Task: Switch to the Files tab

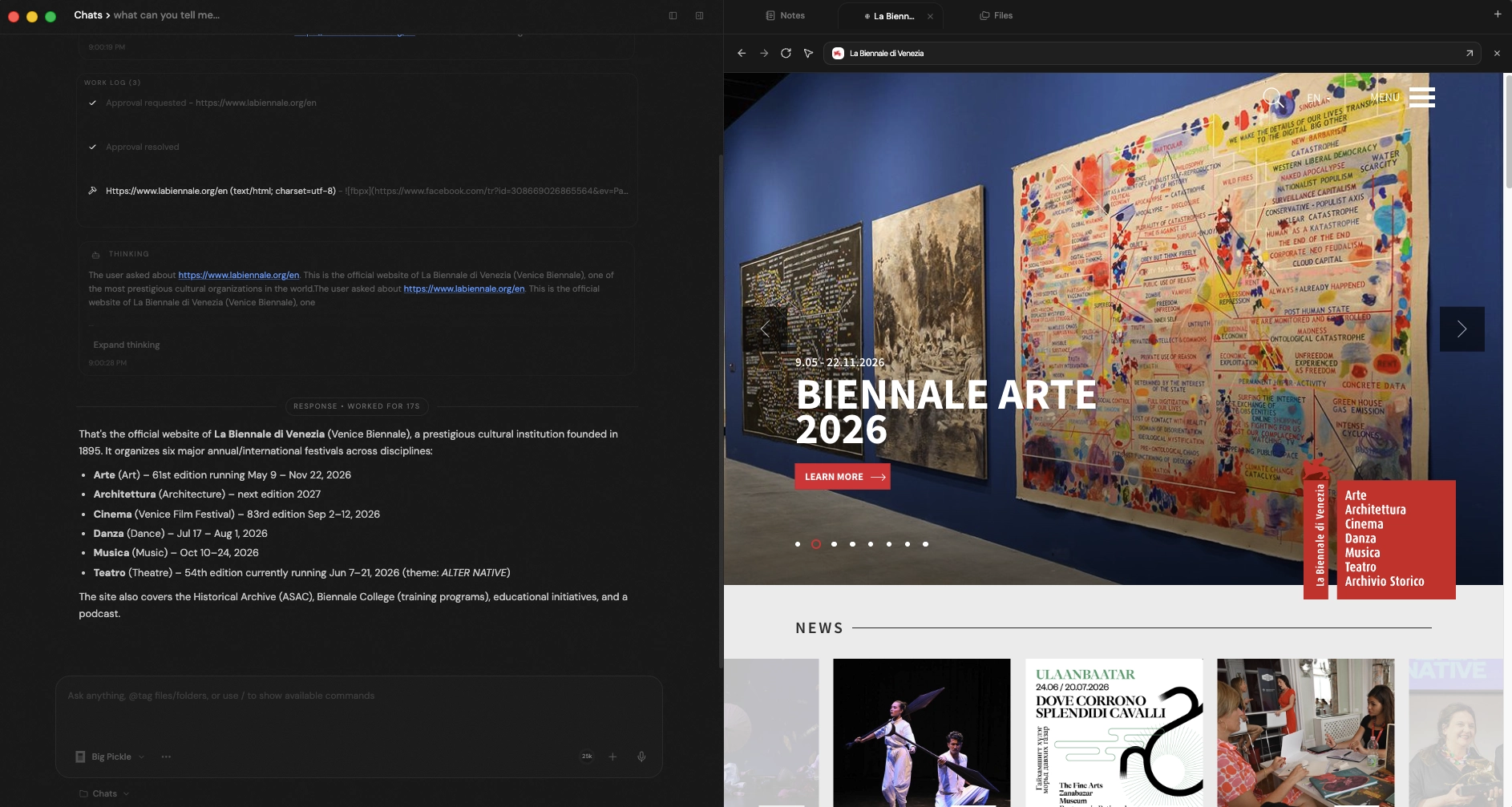Action: 997,15
